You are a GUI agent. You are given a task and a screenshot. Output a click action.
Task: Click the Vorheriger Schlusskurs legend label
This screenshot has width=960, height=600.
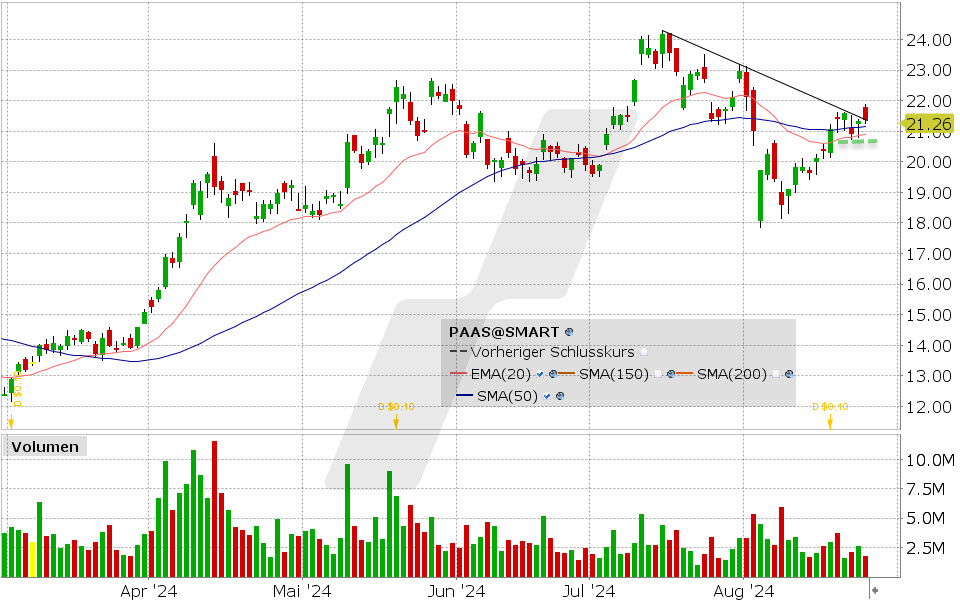[552, 352]
